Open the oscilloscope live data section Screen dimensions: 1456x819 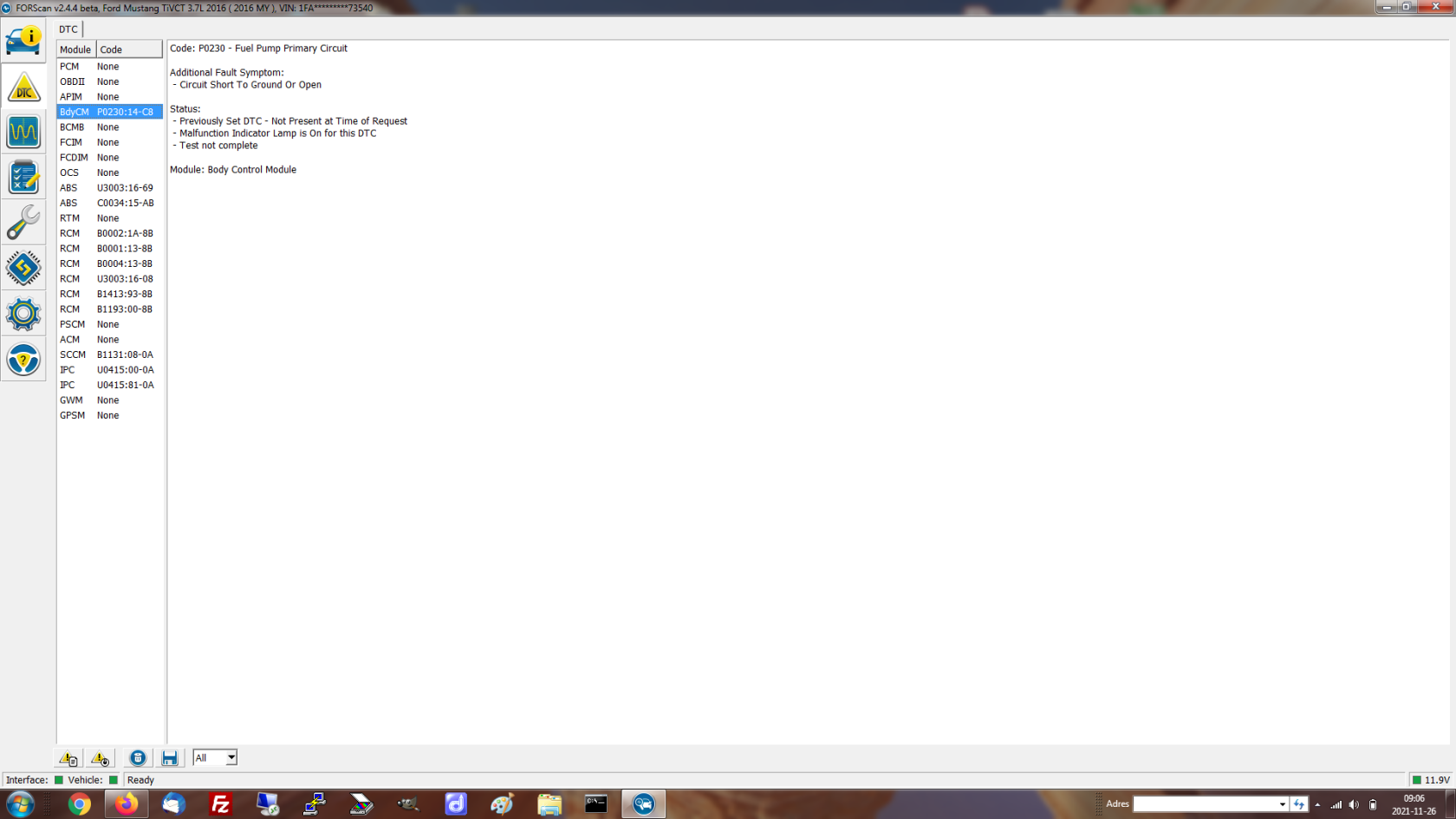pyautogui.click(x=23, y=132)
